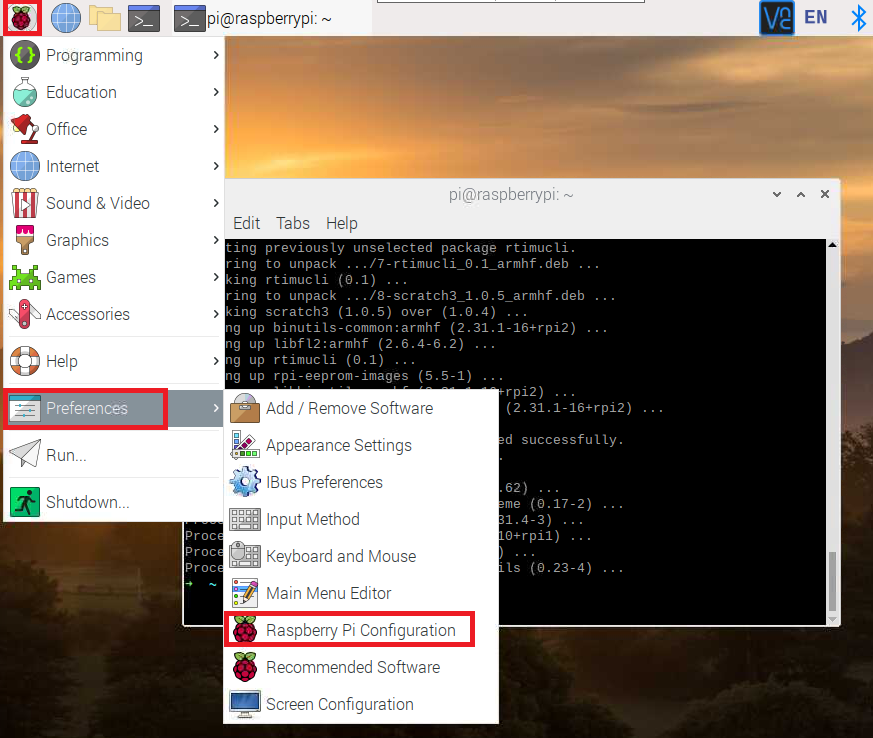Click the terminal scrollbar up arrow

(x=832, y=244)
